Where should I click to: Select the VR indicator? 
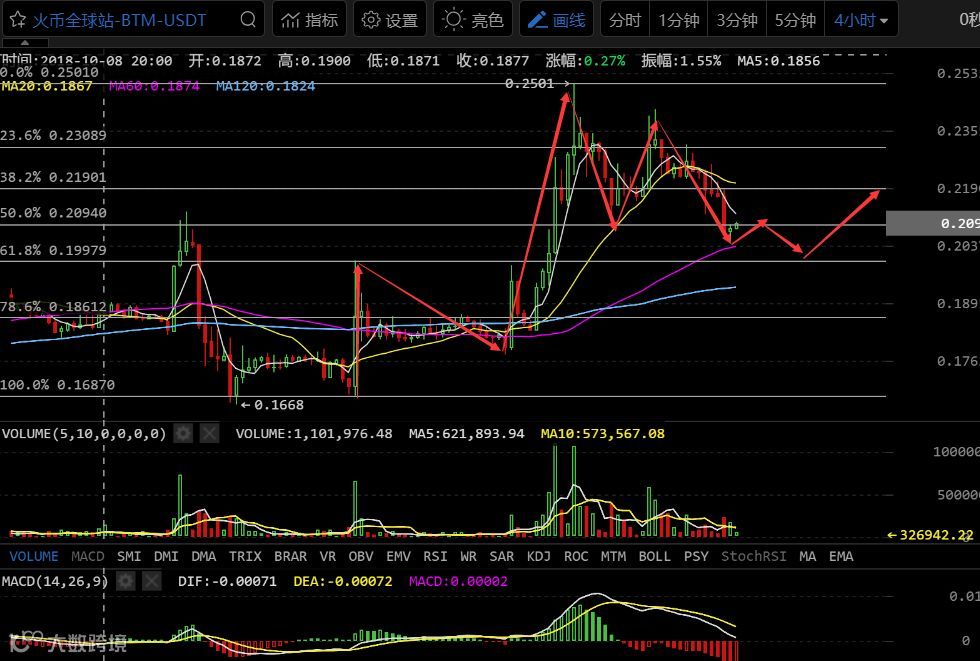[x=328, y=556]
